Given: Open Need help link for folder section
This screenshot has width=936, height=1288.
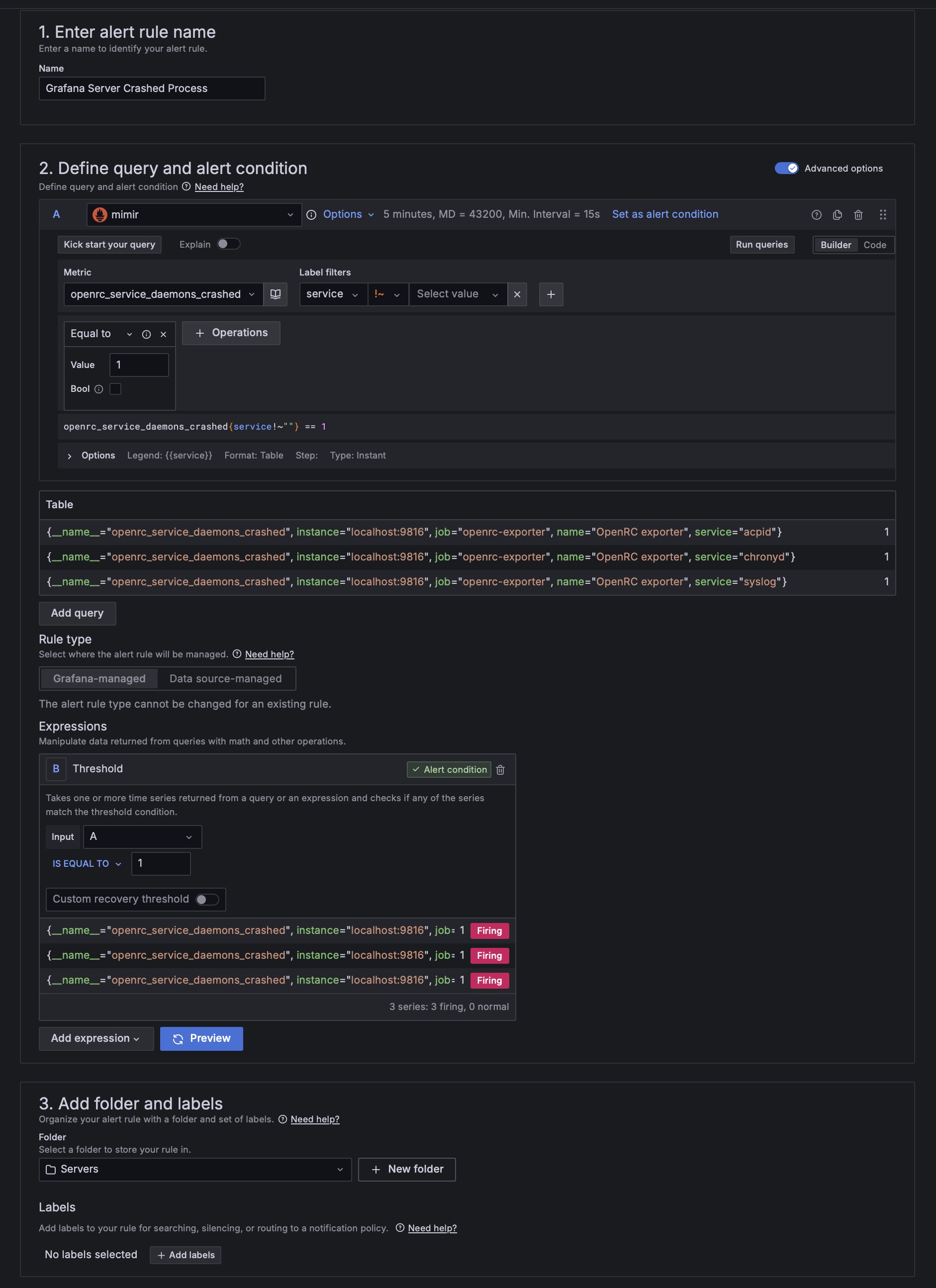Looking at the screenshot, I should tap(315, 1119).
